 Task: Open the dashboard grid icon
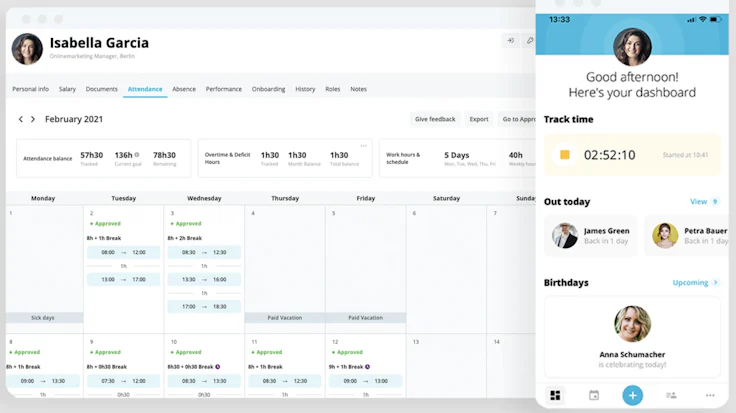[555, 395]
